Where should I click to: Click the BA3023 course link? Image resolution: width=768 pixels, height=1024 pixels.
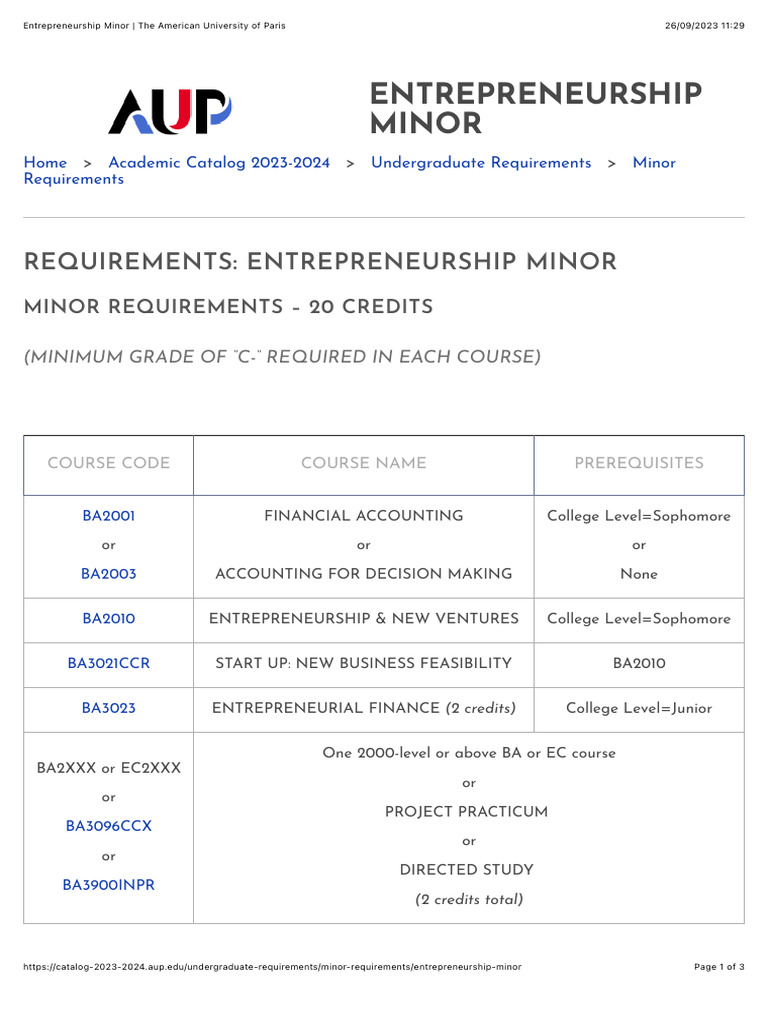pos(109,708)
